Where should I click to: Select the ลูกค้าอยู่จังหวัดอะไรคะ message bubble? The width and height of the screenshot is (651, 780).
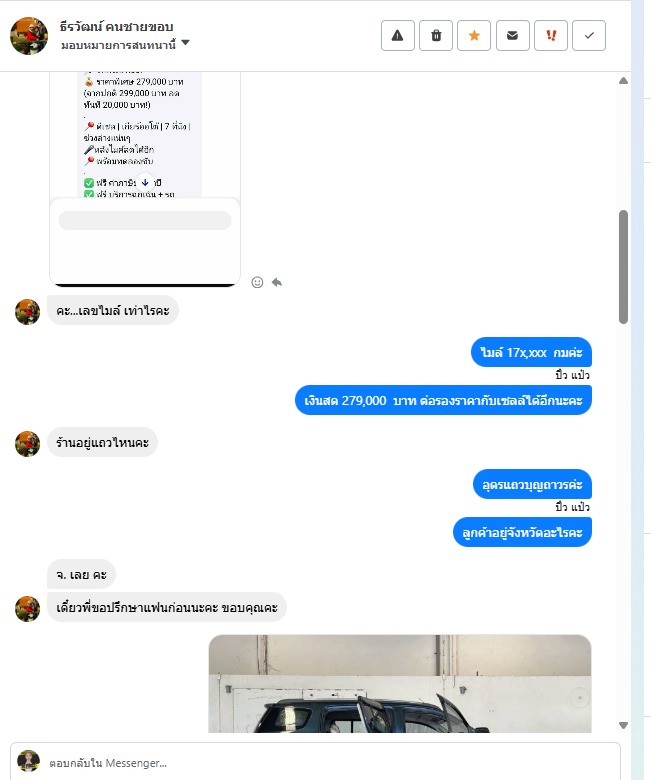522,532
